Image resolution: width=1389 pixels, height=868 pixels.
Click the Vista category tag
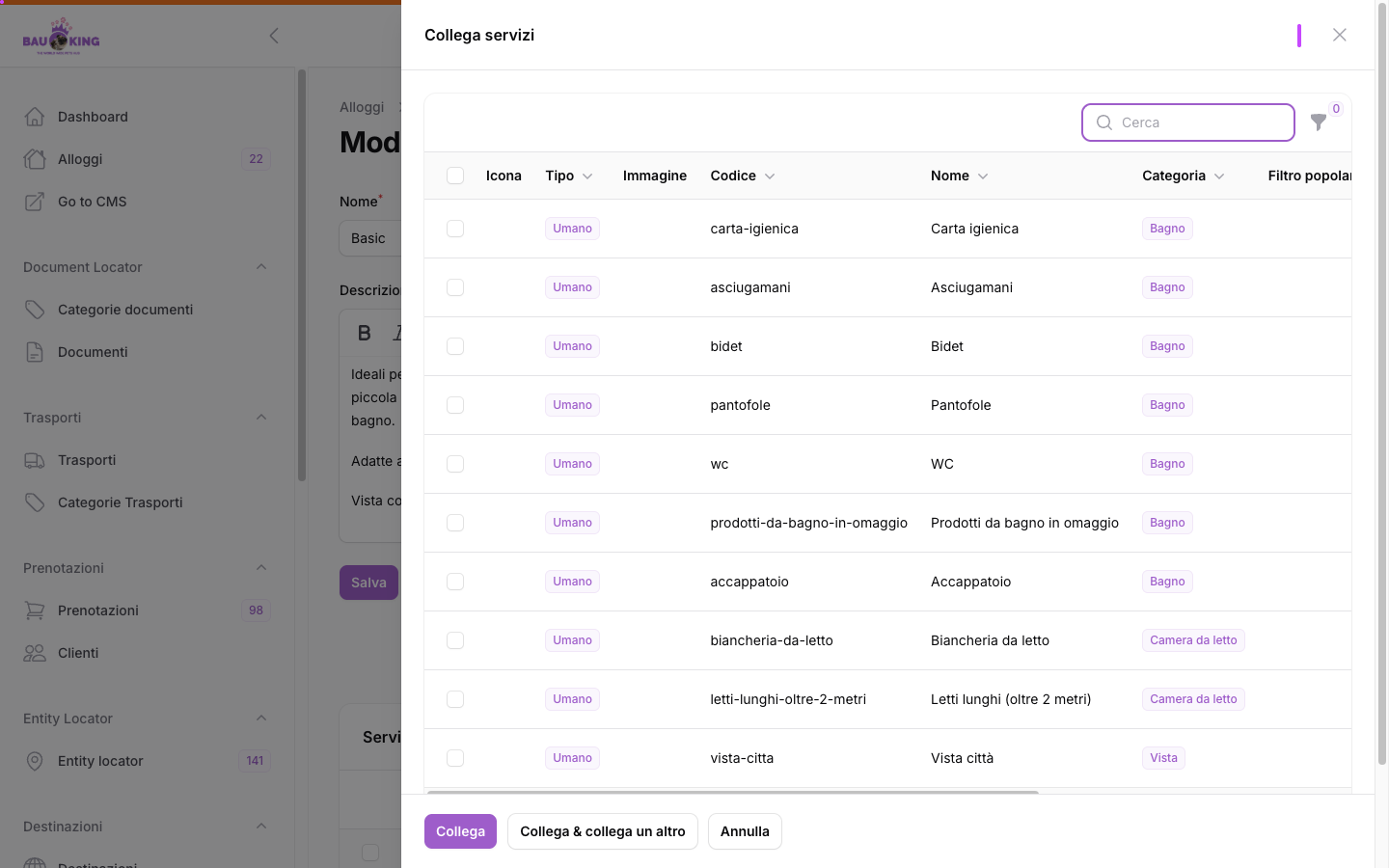coord(1163,758)
